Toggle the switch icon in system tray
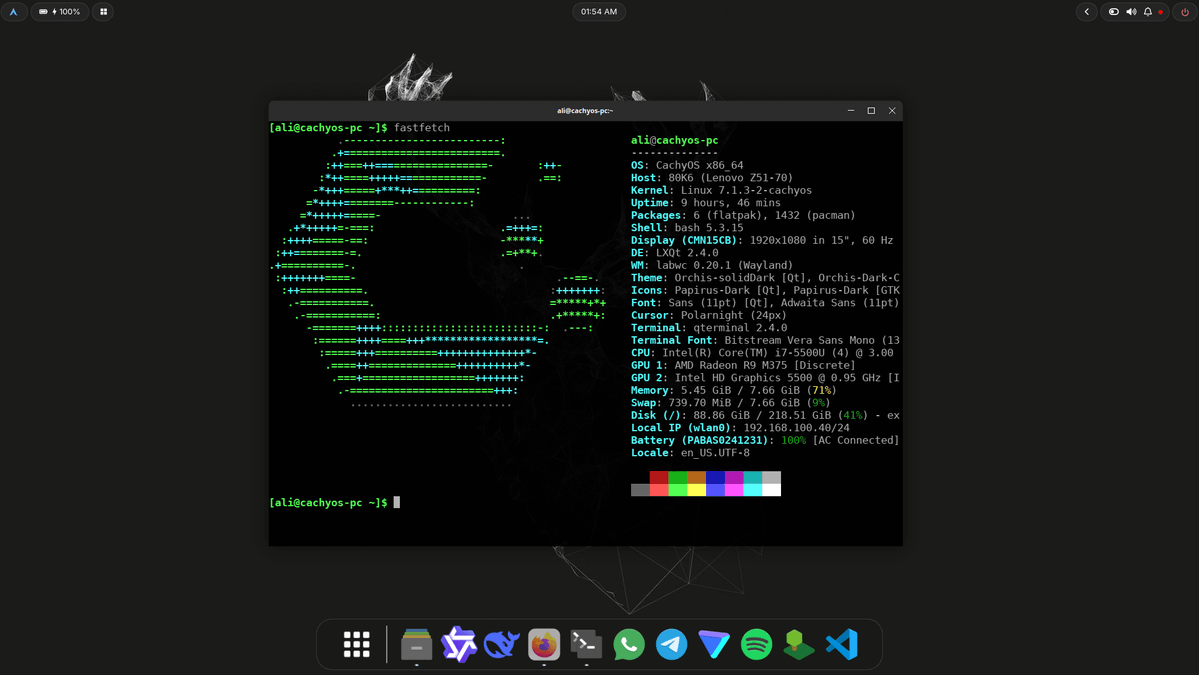This screenshot has height=675, width=1199. [x=1113, y=11]
